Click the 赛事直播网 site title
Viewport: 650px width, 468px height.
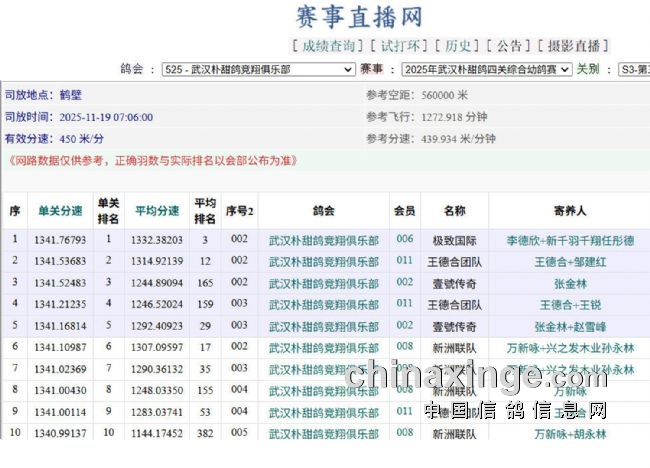point(358,17)
